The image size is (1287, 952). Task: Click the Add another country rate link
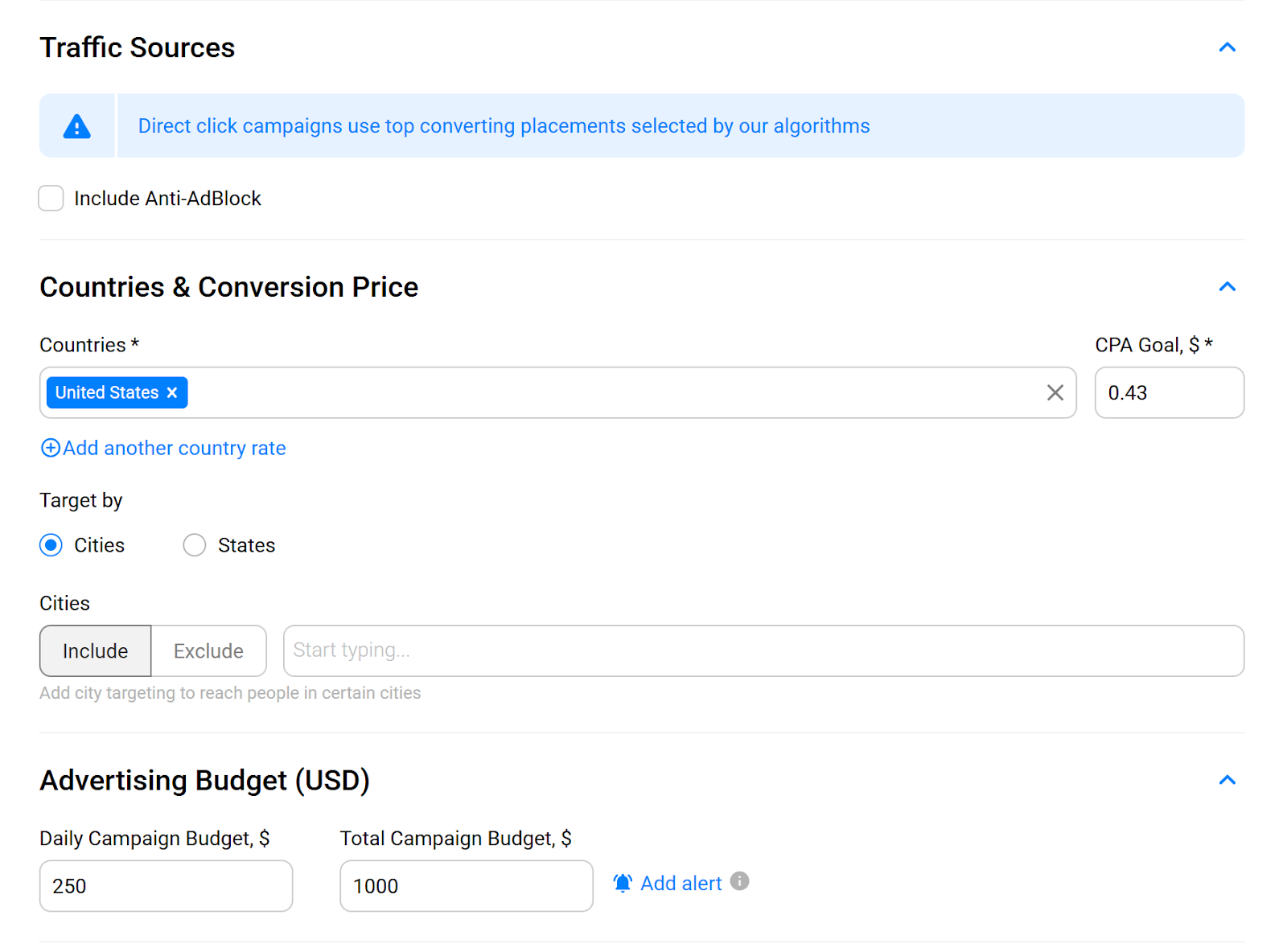pos(175,448)
